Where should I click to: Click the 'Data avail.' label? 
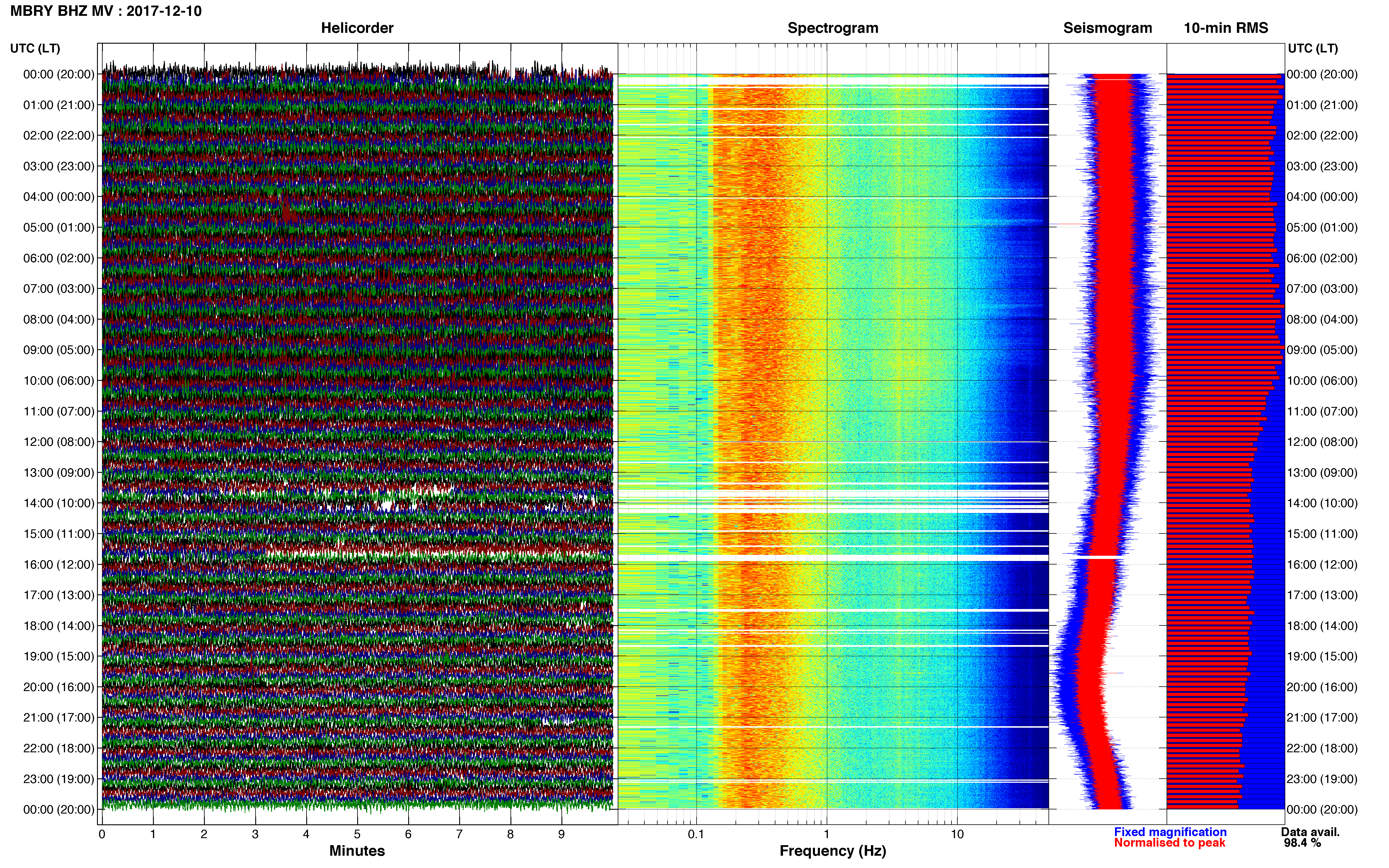(1310, 832)
